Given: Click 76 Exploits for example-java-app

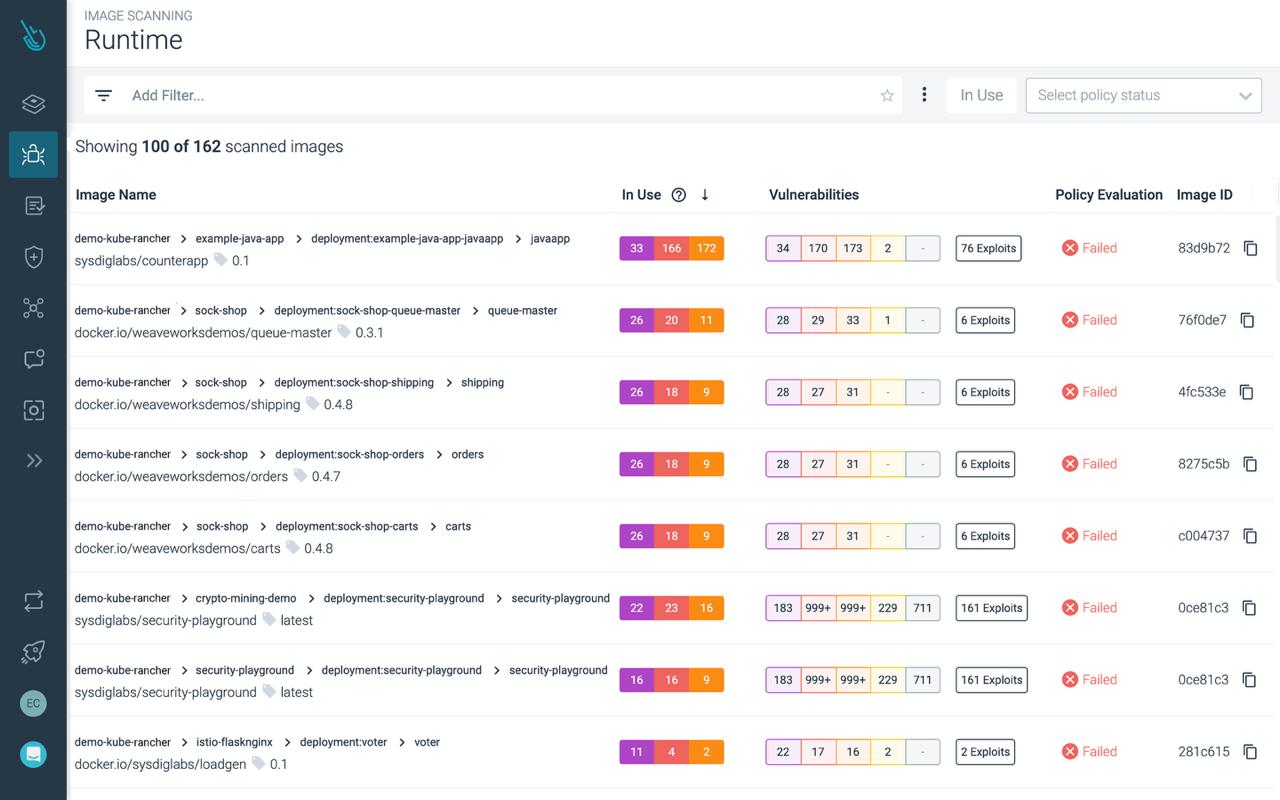Looking at the screenshot, I should click(988, 248).
